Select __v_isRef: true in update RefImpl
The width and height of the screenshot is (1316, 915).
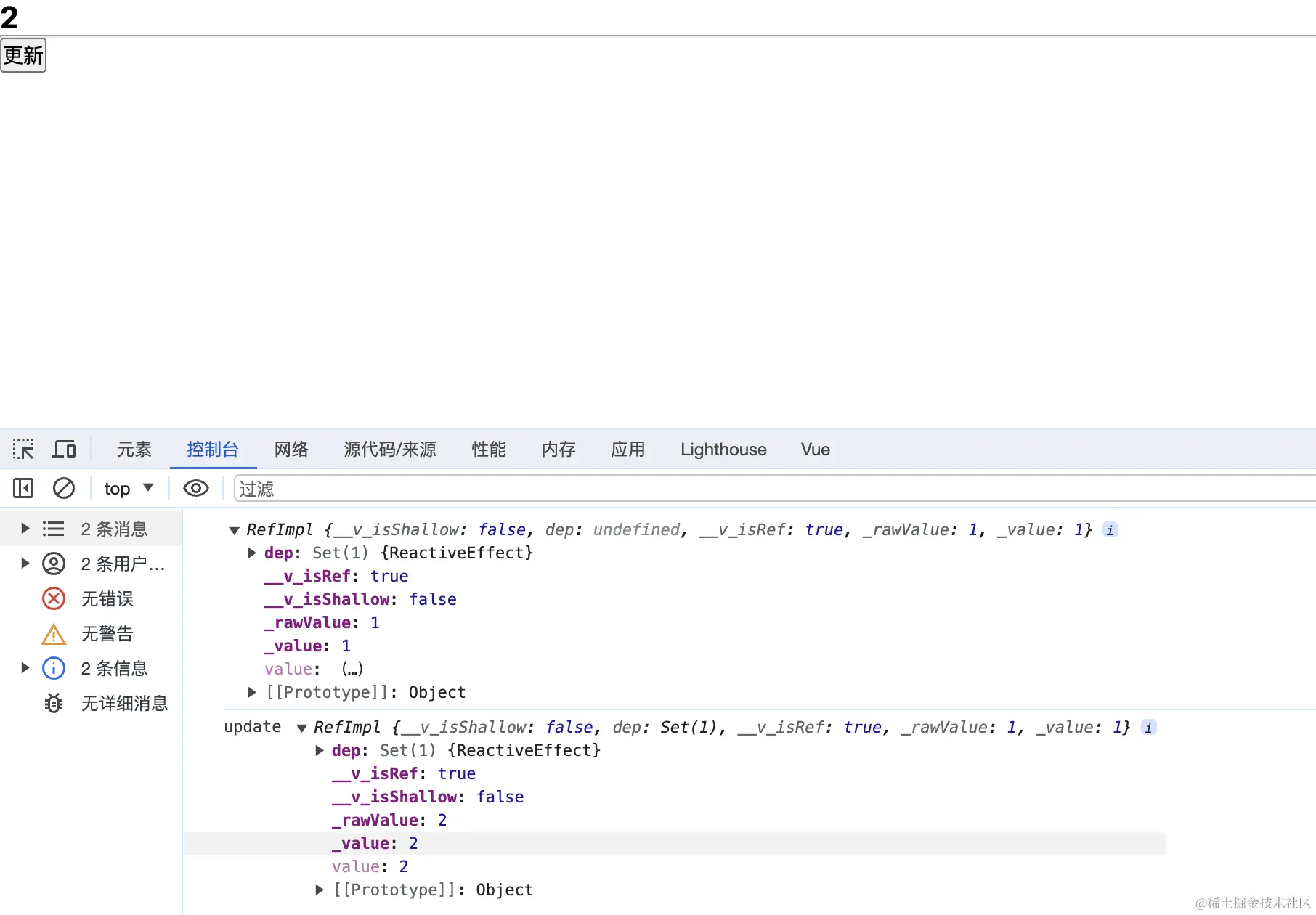[404, 773]
